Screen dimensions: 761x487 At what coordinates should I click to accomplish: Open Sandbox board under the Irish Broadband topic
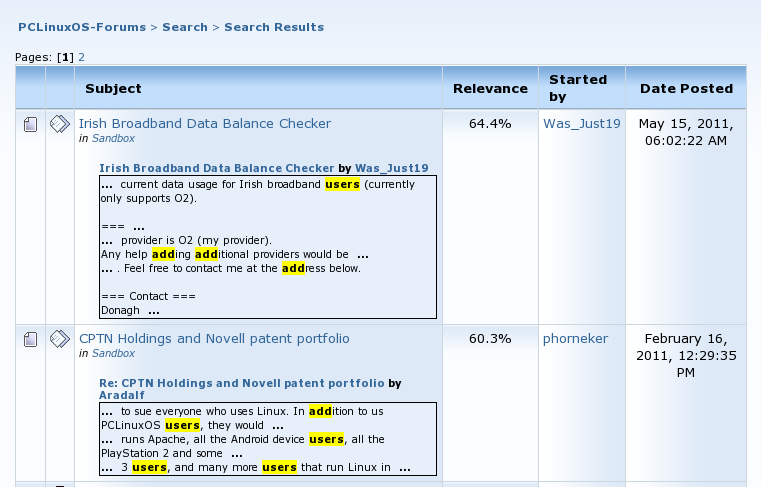pos(113,139)
